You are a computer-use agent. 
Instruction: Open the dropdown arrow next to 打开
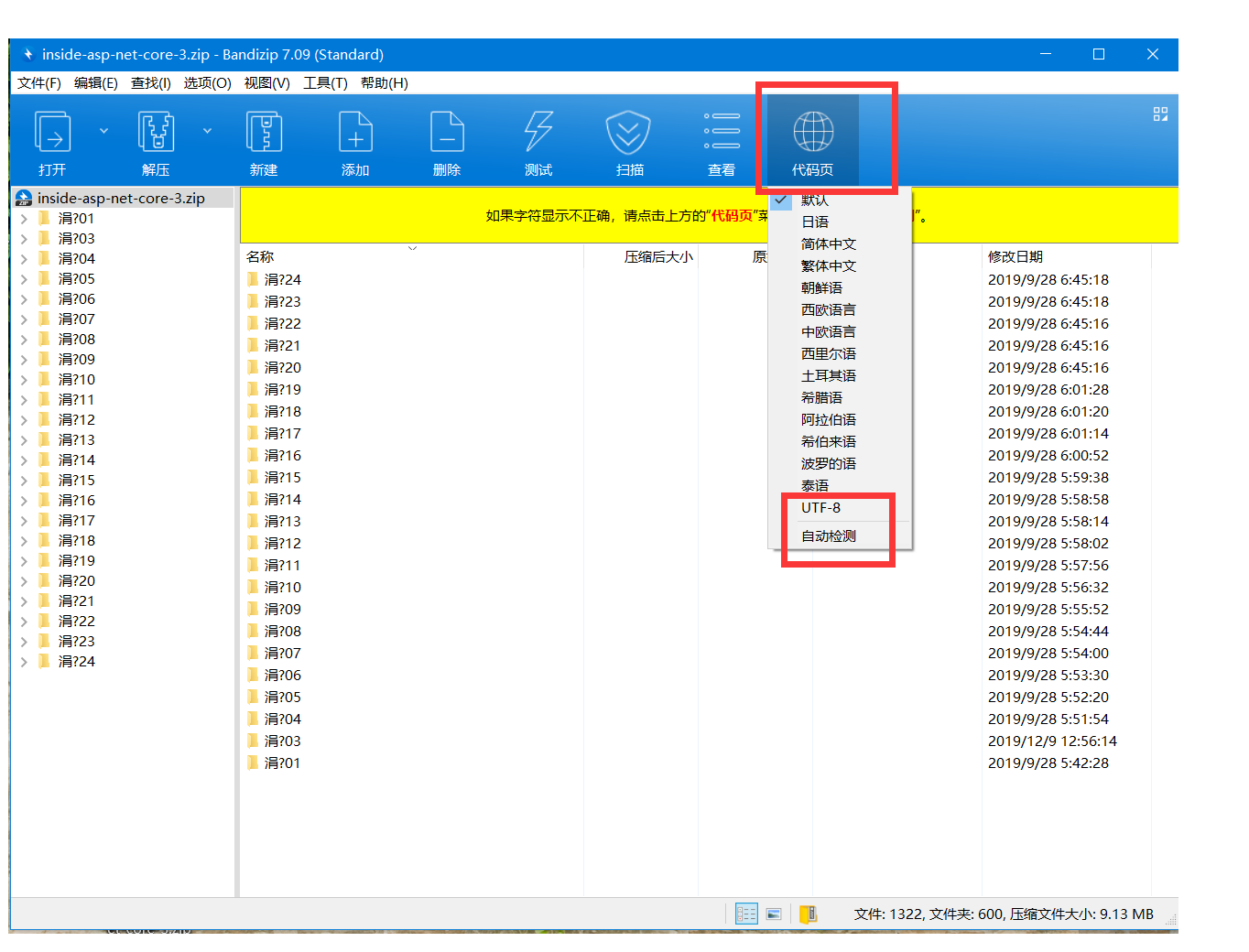[103, 131]
